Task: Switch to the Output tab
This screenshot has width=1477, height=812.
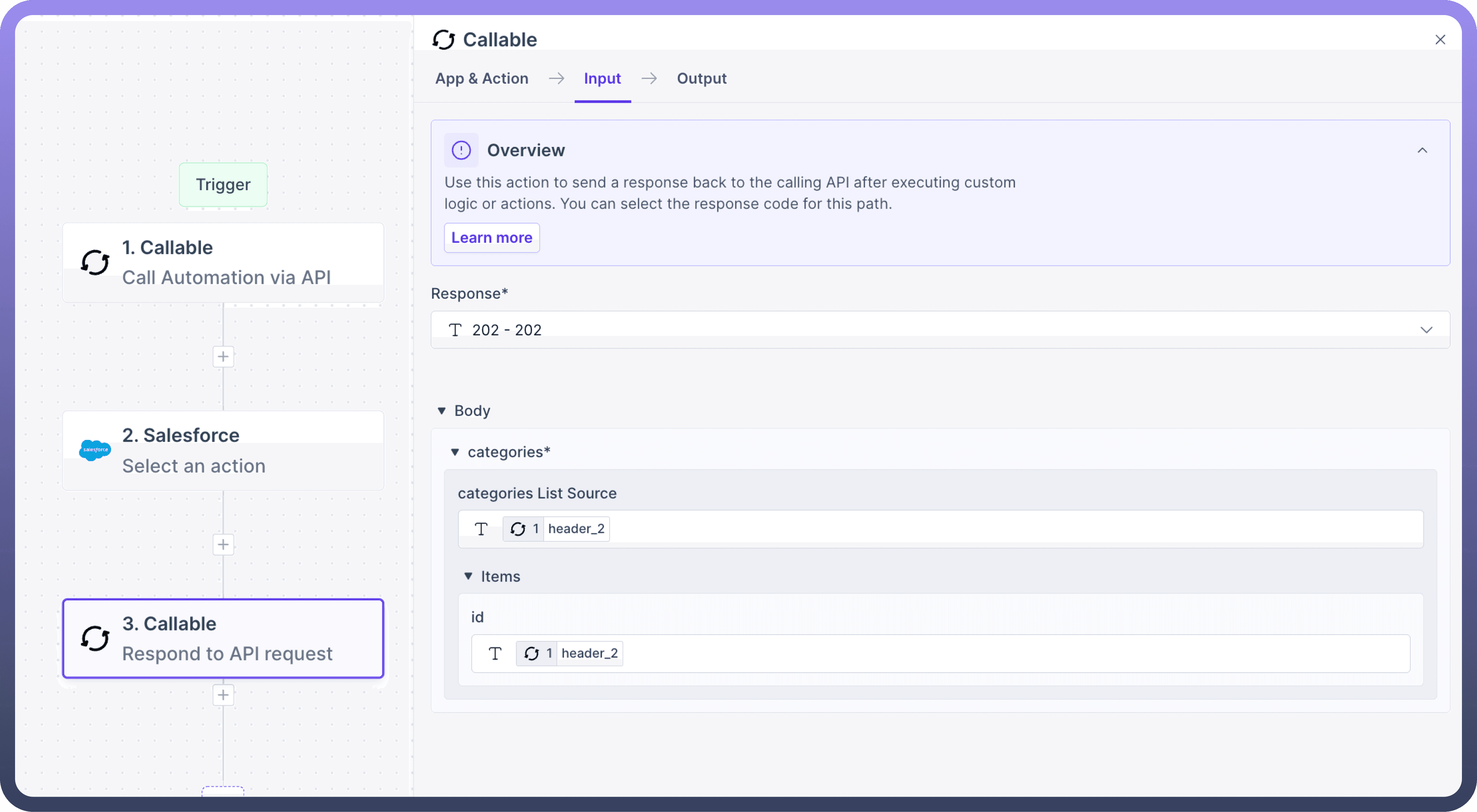Action: [x=701, y=78]
